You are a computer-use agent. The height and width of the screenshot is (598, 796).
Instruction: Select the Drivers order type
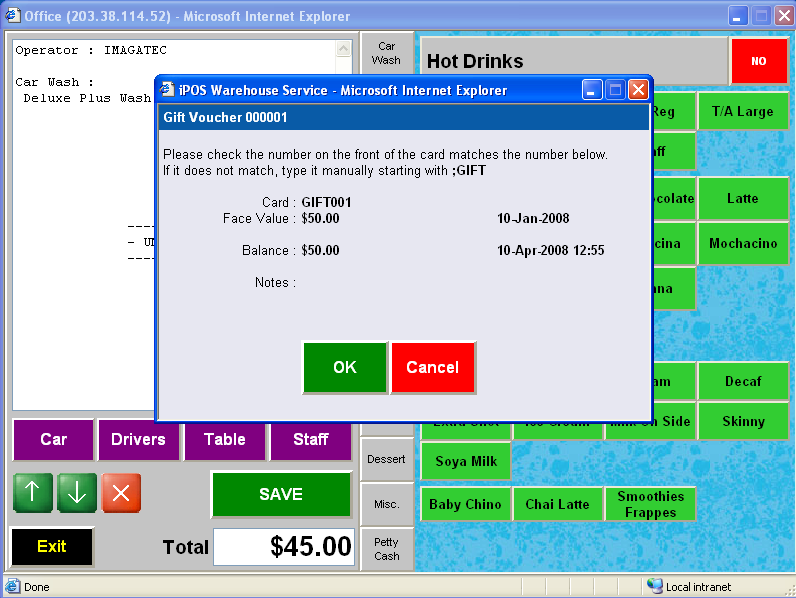pyautogui.click(x=139, y=439)
